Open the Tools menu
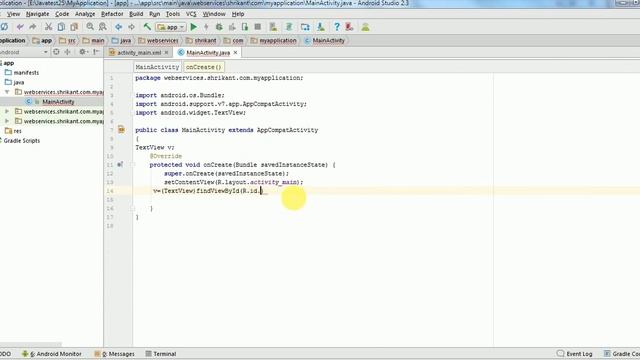The height and width of the screenshot is (360, 640). pos(173,14)
